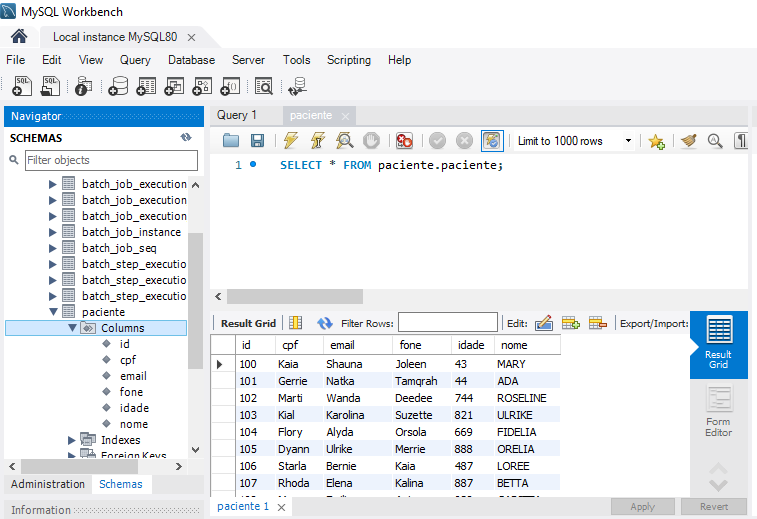Collapse the paciente table node
757x519 pixels.
click(53, 311)
